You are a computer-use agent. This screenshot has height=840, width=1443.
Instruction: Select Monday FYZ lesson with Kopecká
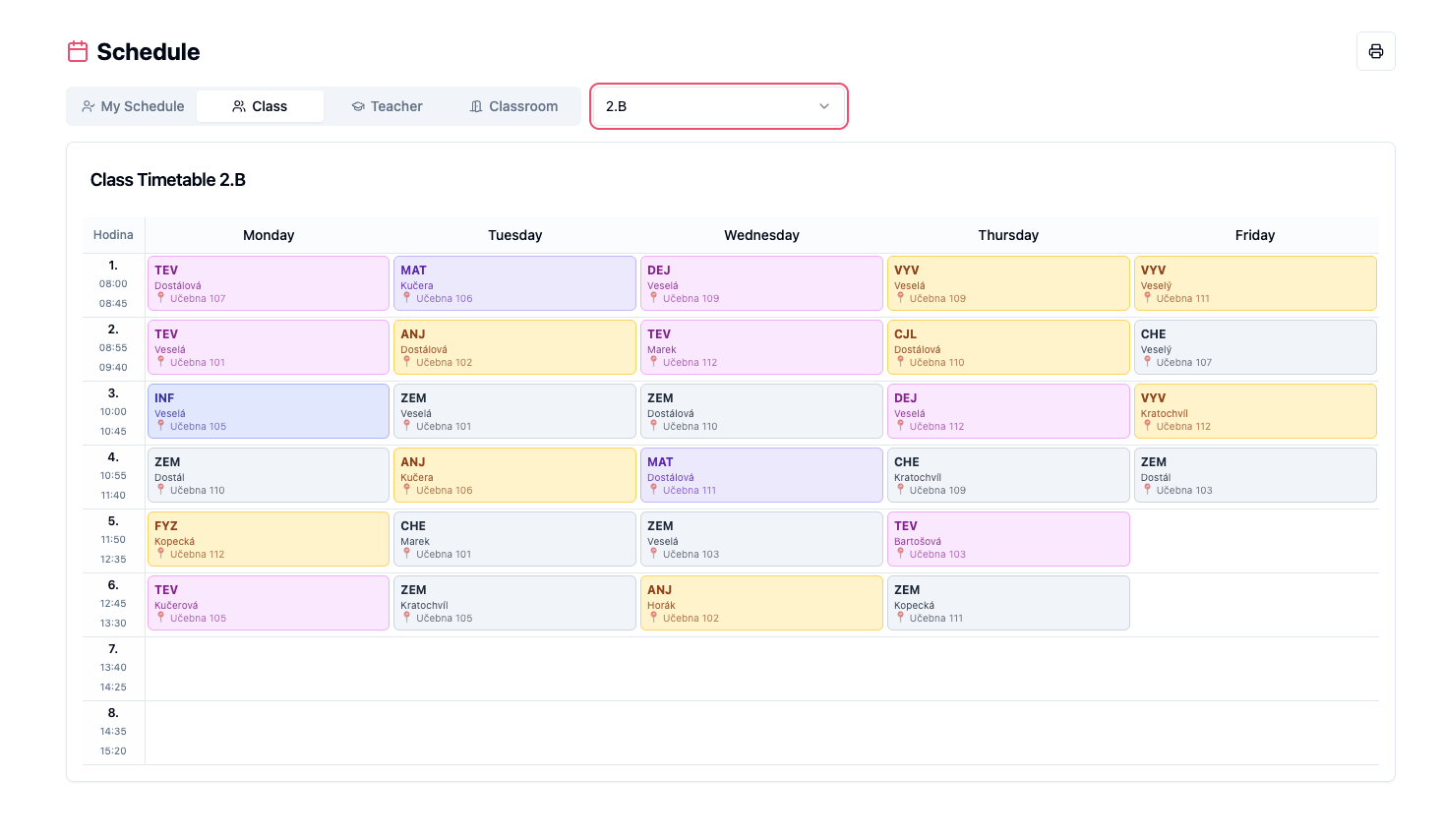(x=269, y=539)
